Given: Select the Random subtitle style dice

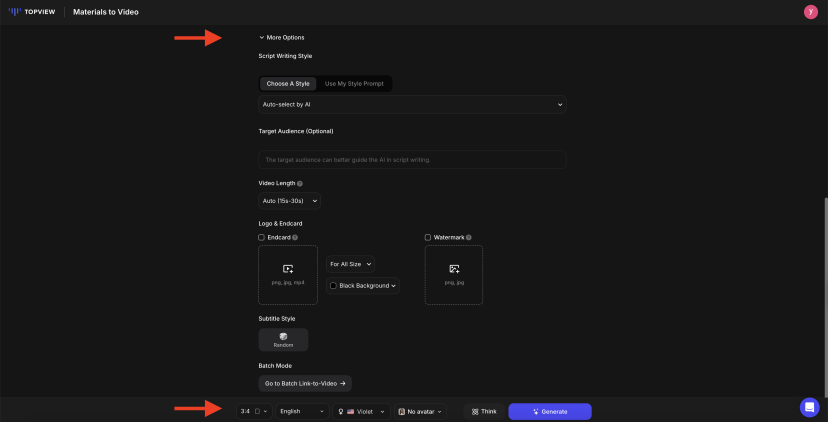Looking at the screenshot, I should pyautogui.click(x=283, y=337).
